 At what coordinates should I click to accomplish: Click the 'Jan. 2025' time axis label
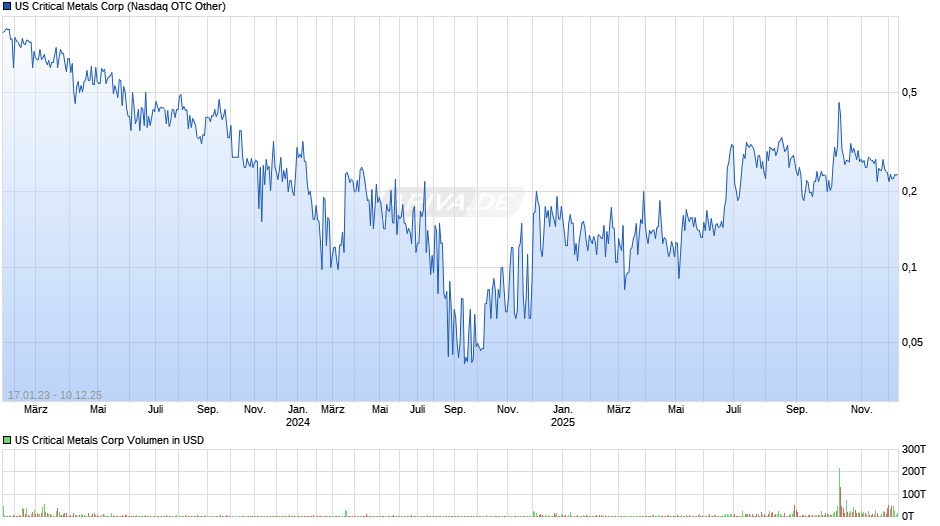point(563,416)
